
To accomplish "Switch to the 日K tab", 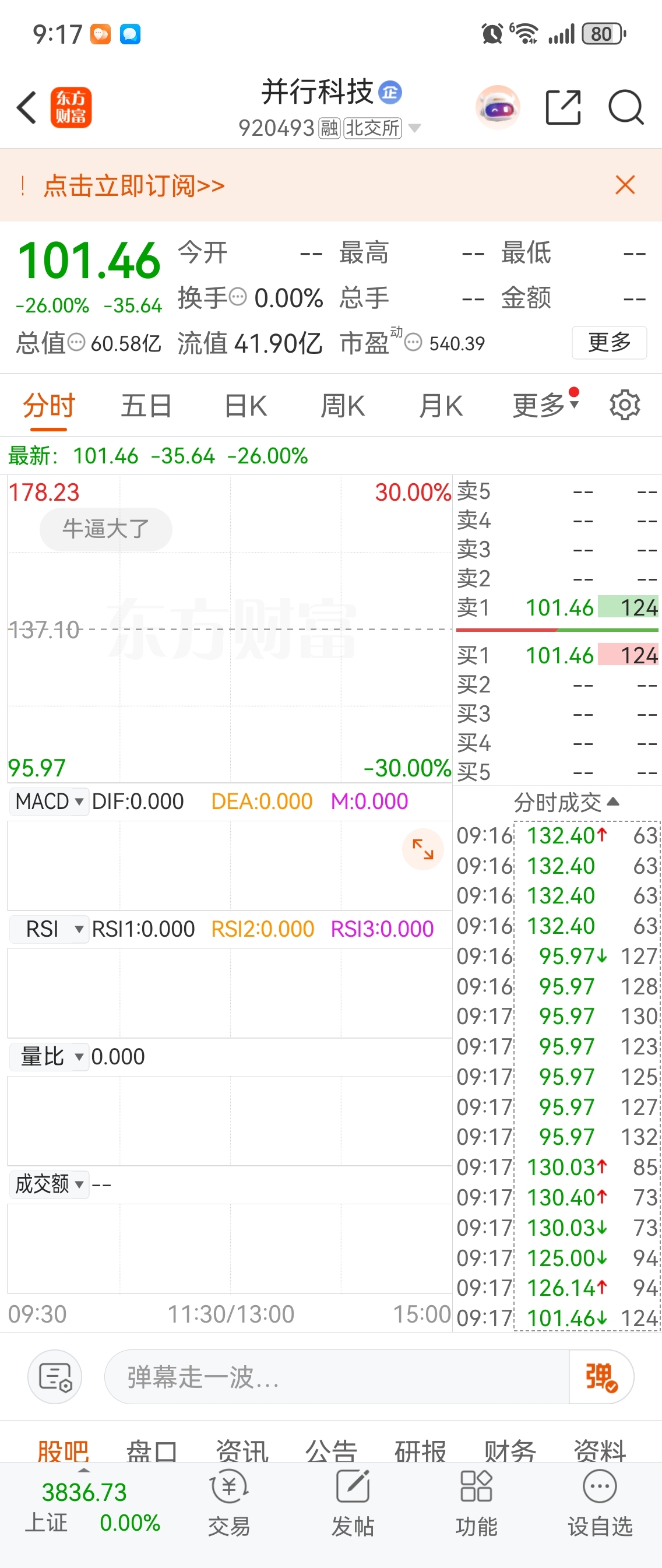I will pyautogui.click(x=245, y=405).
